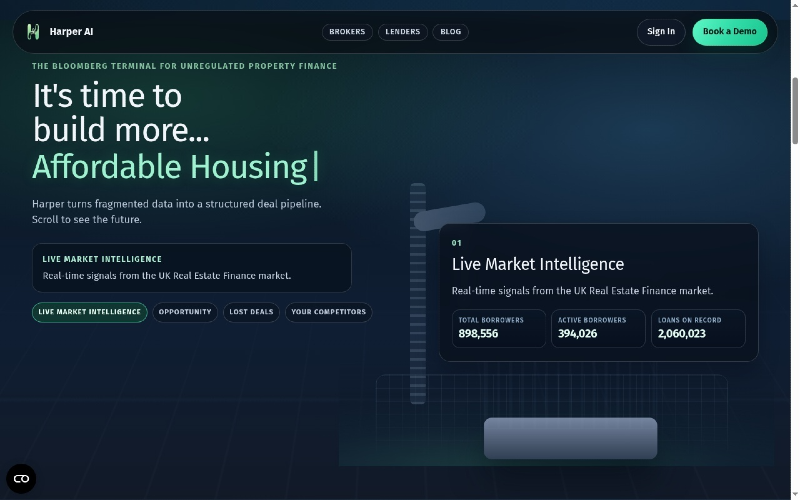Select the Lost Deals pill tab
The height and width of the screenshot is (500, 800).
pyautogui.click(x=251, y=312)
